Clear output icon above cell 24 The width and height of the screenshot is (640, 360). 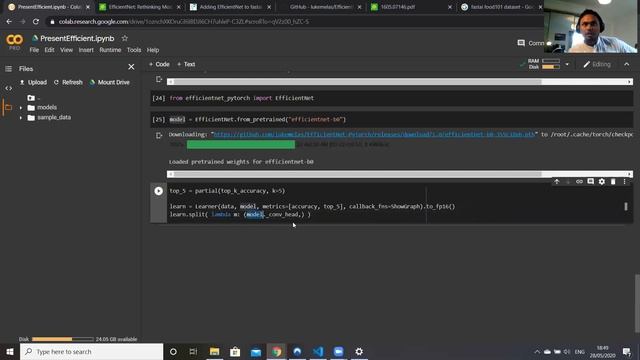[159, 79]
